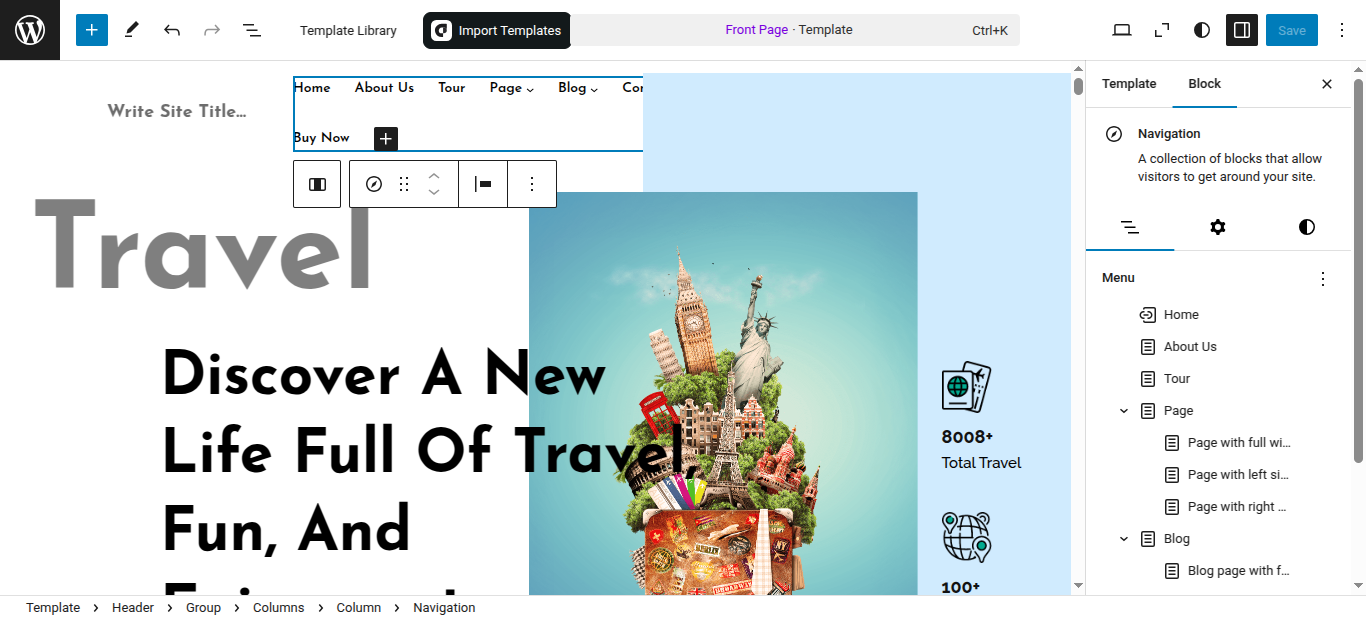Click the globe with pins icon

point(966,537)
